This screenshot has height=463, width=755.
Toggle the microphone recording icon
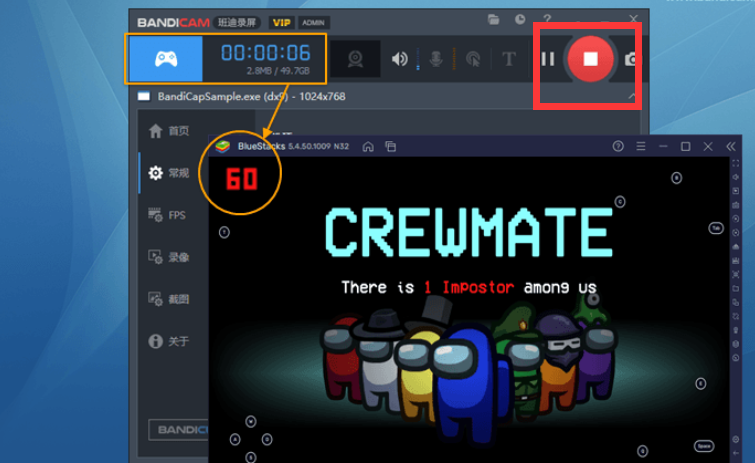click(436, 59)
